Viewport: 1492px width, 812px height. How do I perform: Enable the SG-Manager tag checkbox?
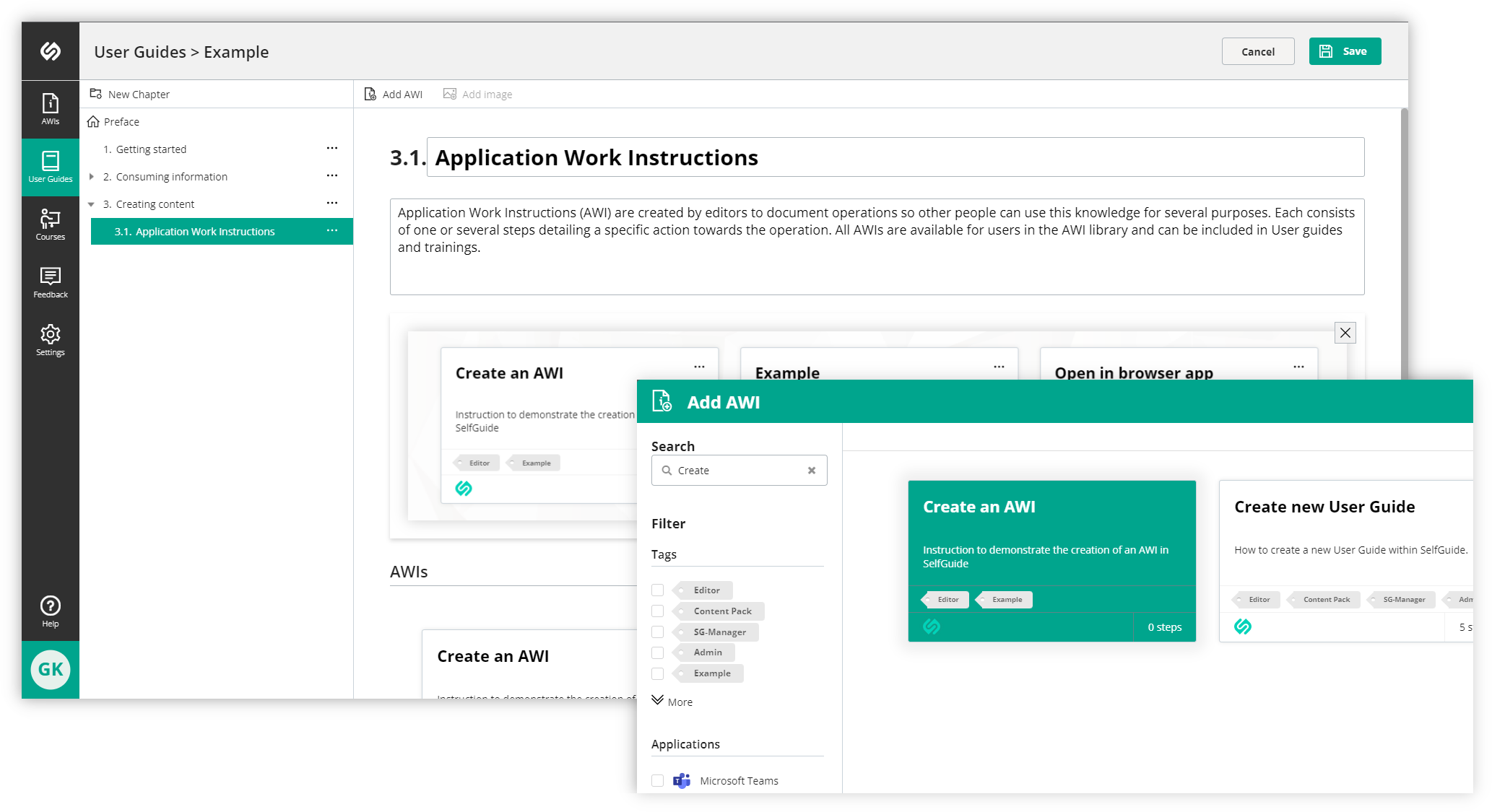pos(657,632)
